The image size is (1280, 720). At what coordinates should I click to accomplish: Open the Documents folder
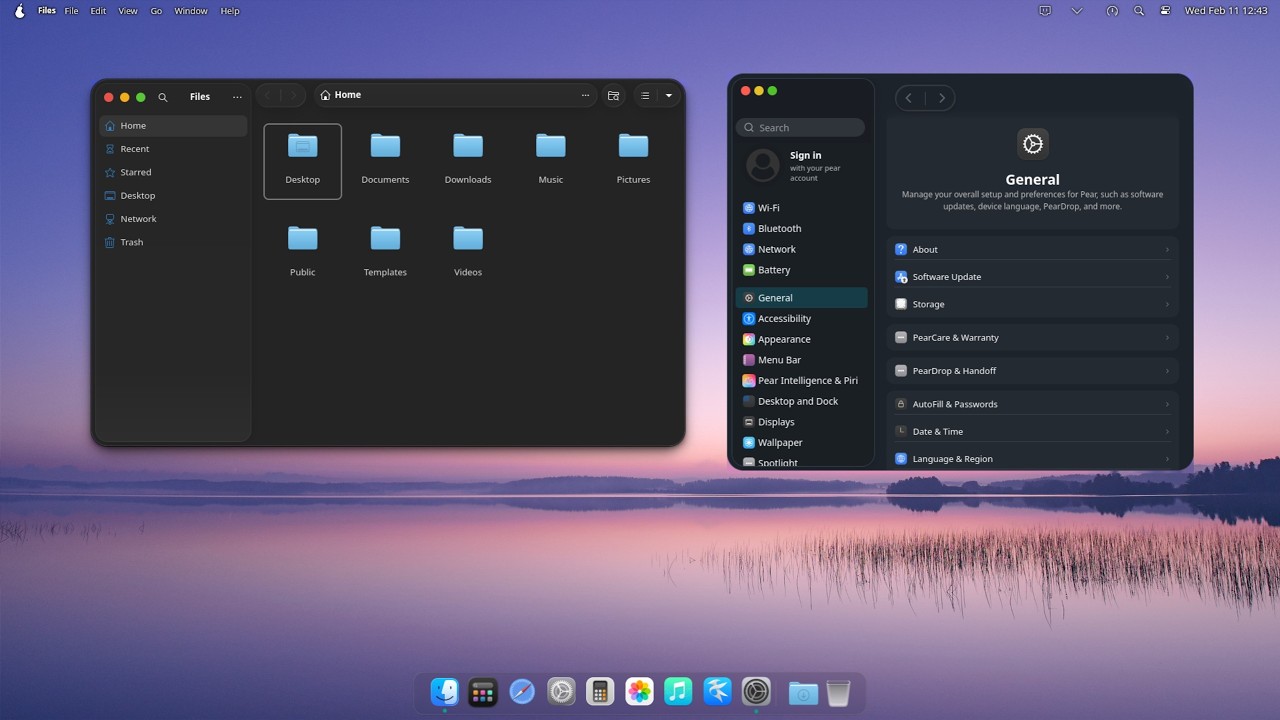point(385,160)
